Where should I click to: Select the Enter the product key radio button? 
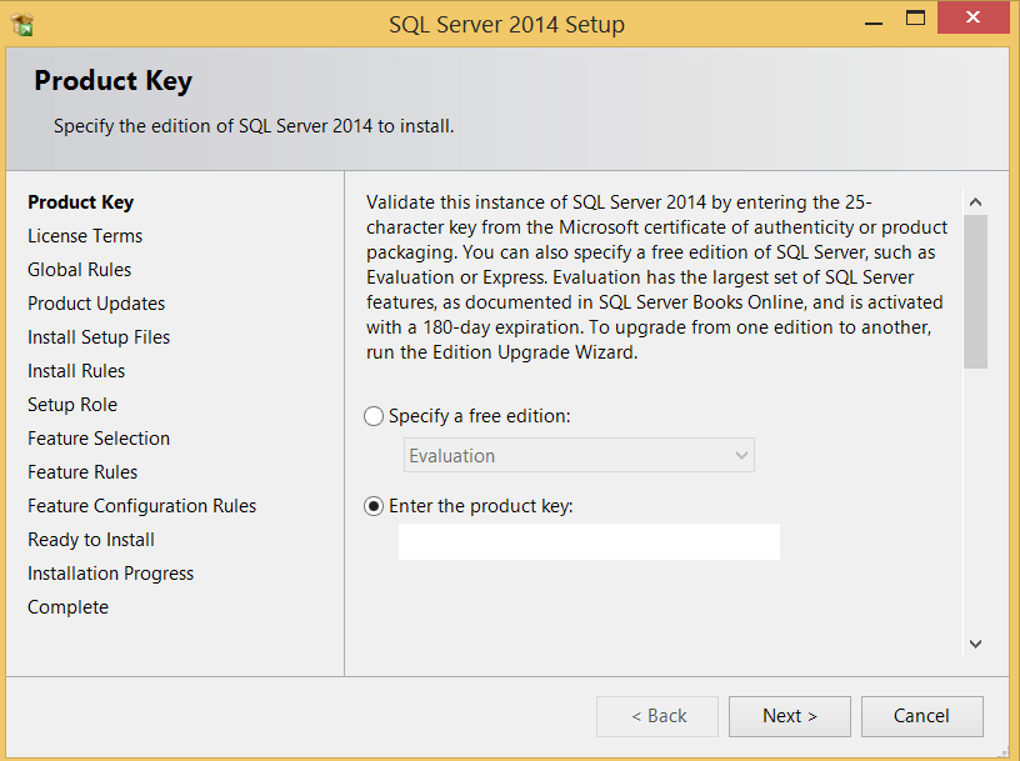373,506
